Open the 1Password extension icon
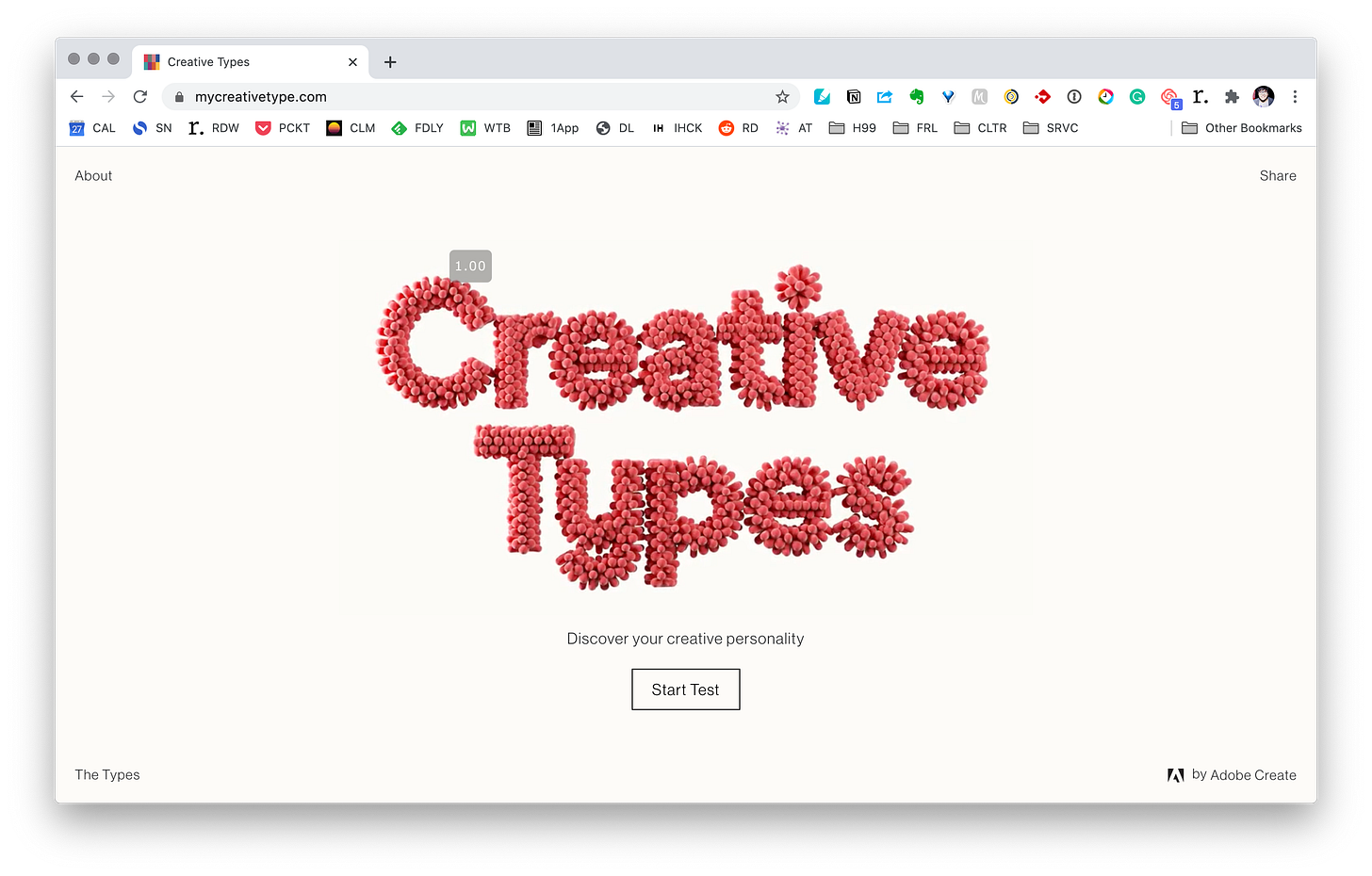 click(x=1074, y=97)
